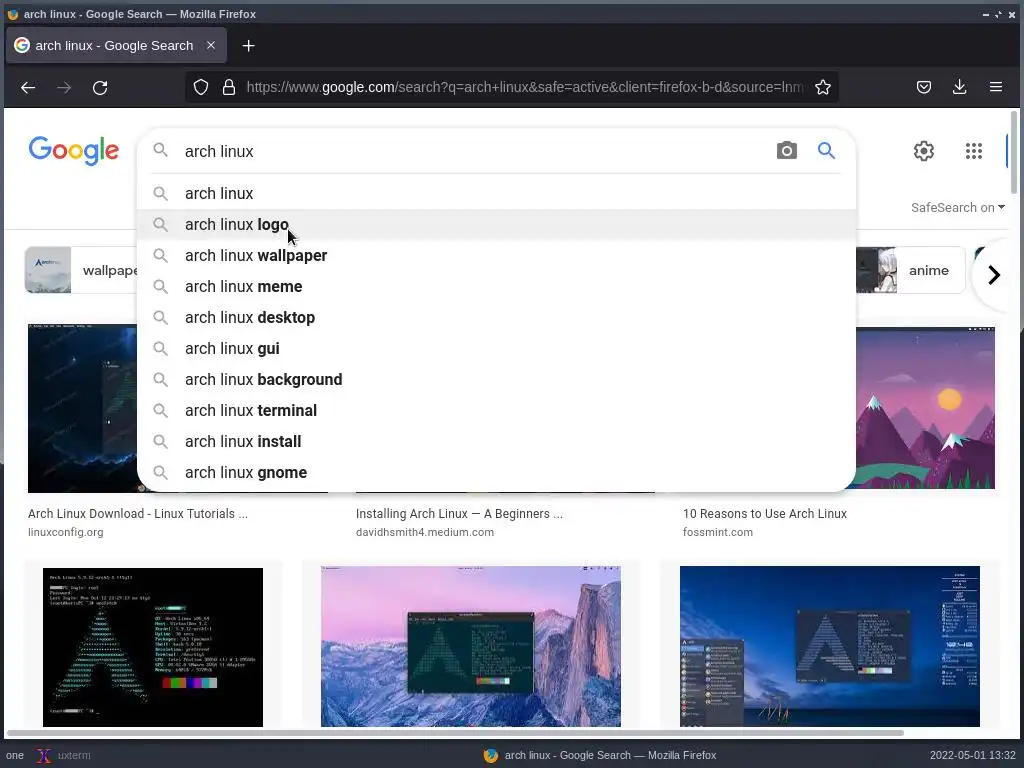The width and height of the screenshot is (1024, 768).
Task: Open '10 Reasons to Use Arch Linux' link
Action: point(765,514)
